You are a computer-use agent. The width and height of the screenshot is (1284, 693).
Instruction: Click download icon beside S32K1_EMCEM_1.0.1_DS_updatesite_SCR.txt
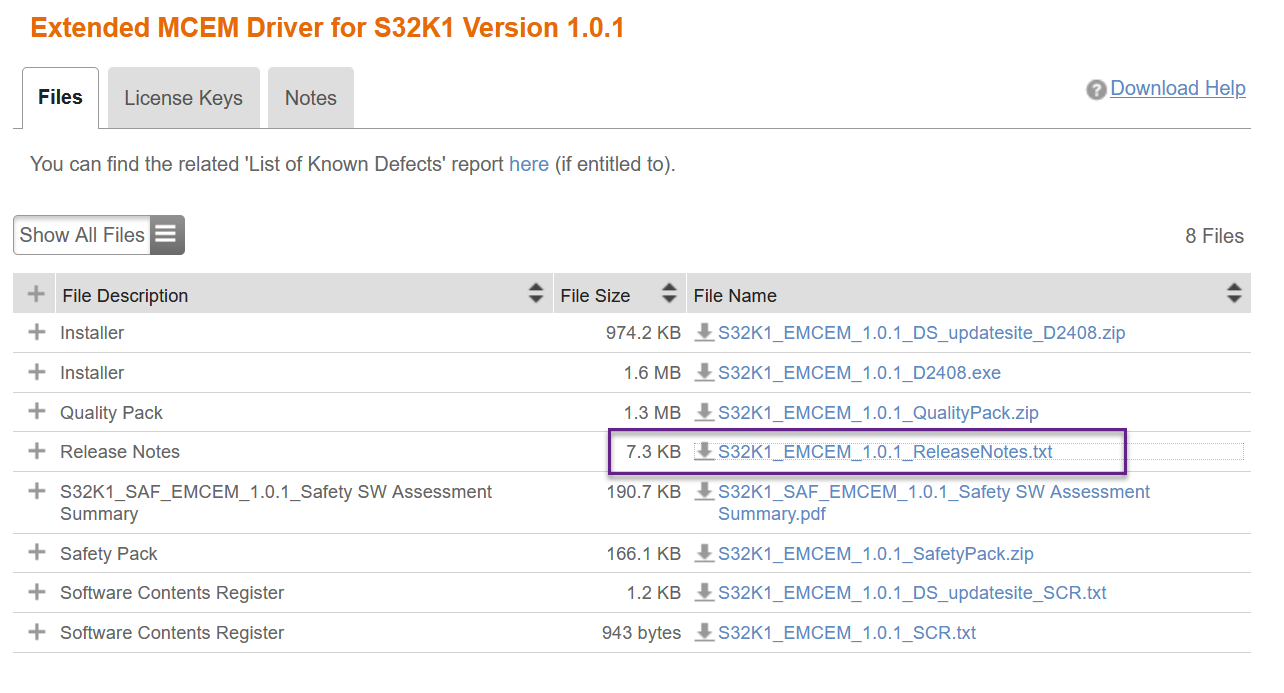click(x=705, y=592)
